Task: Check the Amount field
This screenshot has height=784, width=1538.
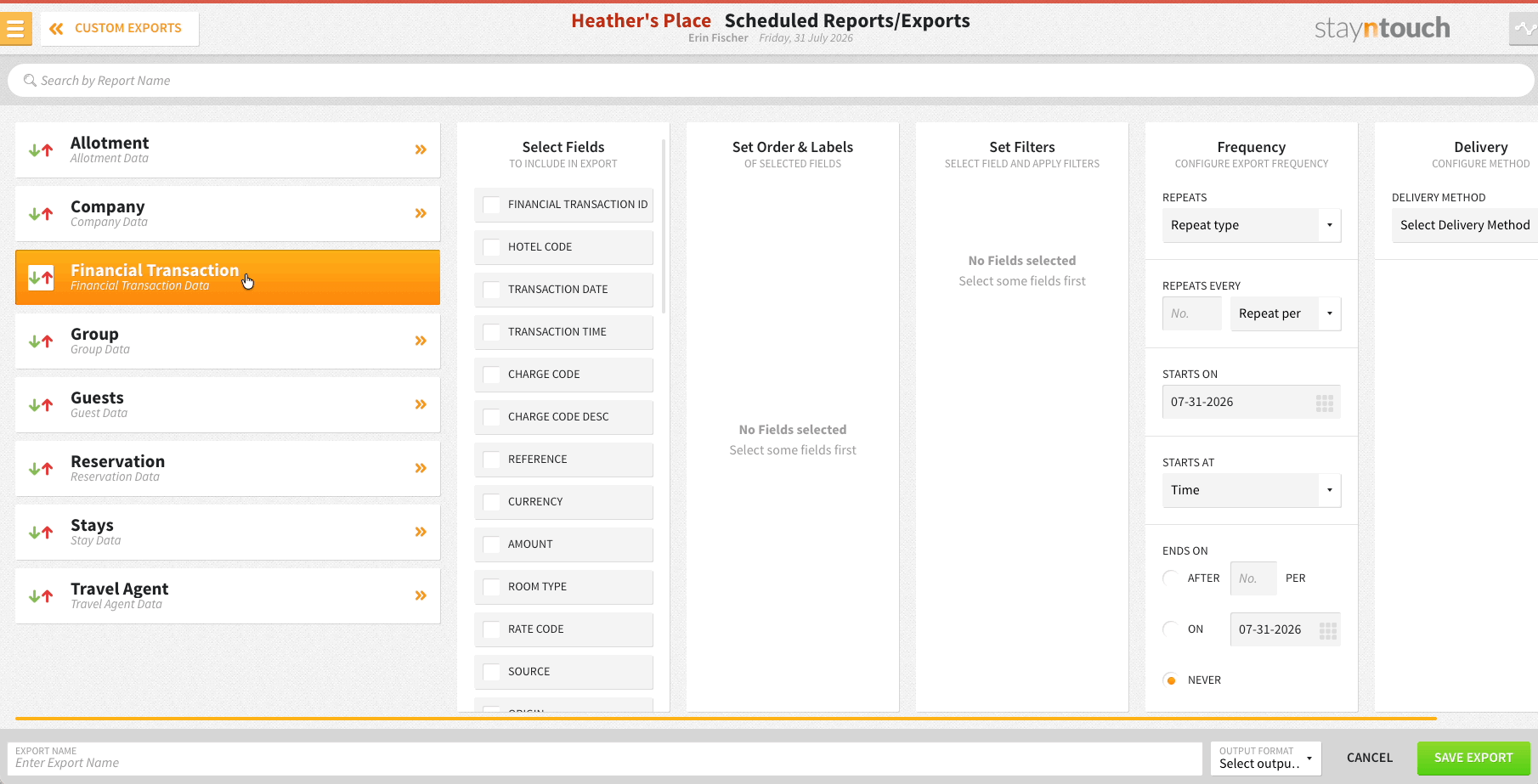Action: [x=491, y=544]
